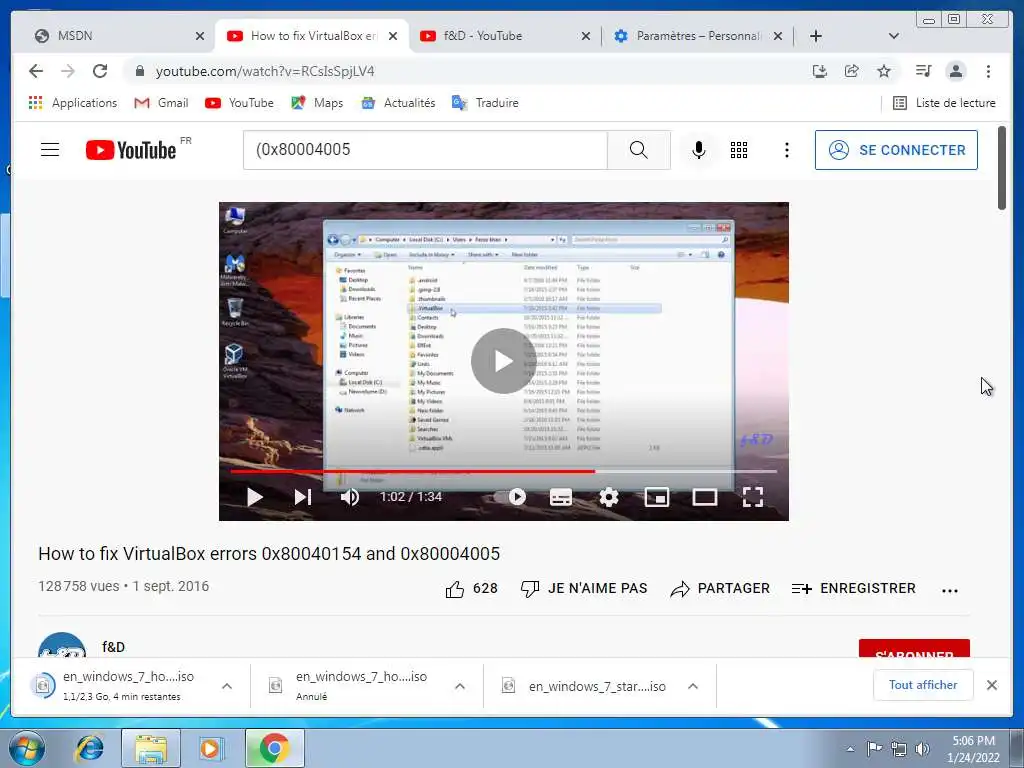Viewport: 1024px width, 768px height.
Task: Select the How to fix VirtualBox tab
Action: (x=312, y=36)
